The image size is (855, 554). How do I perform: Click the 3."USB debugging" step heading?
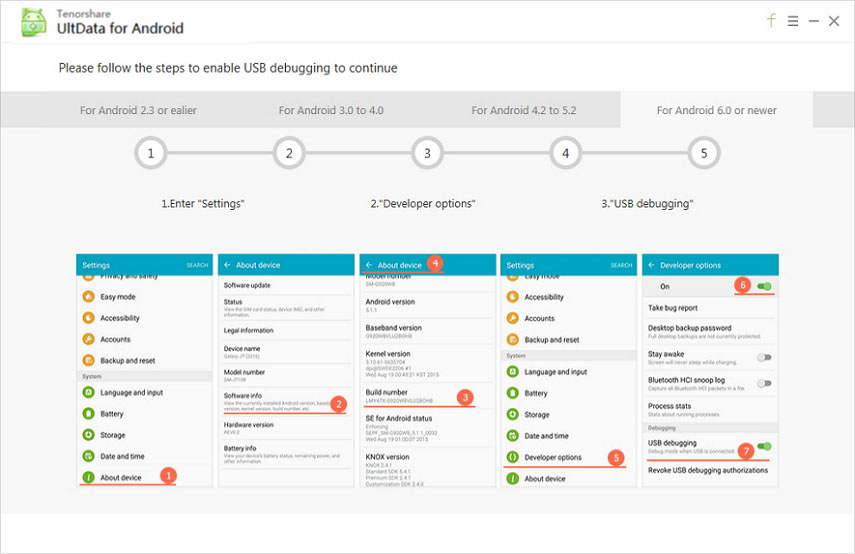(x=647, y=203)
